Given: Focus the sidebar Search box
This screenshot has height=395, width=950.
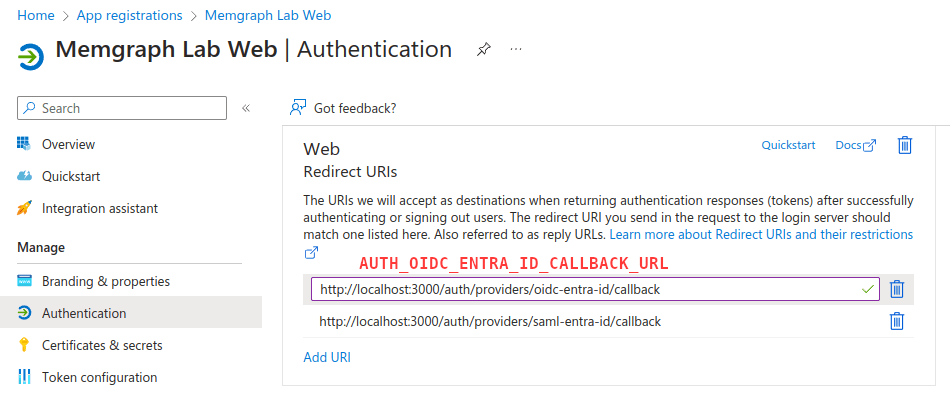Looking at the screenshot, I should 122,108.
